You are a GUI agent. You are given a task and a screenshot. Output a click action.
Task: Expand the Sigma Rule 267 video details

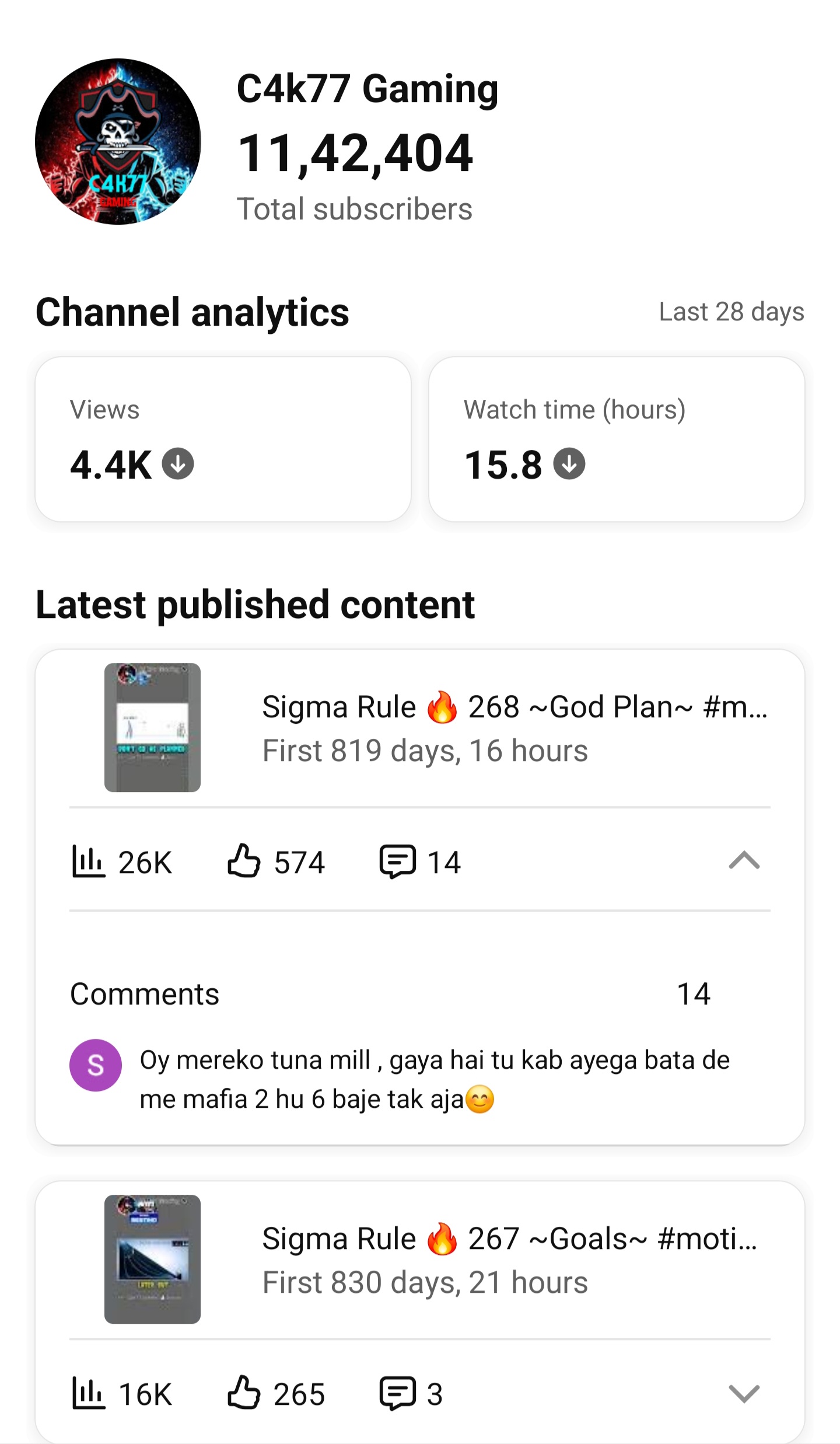pos(744,1393)
